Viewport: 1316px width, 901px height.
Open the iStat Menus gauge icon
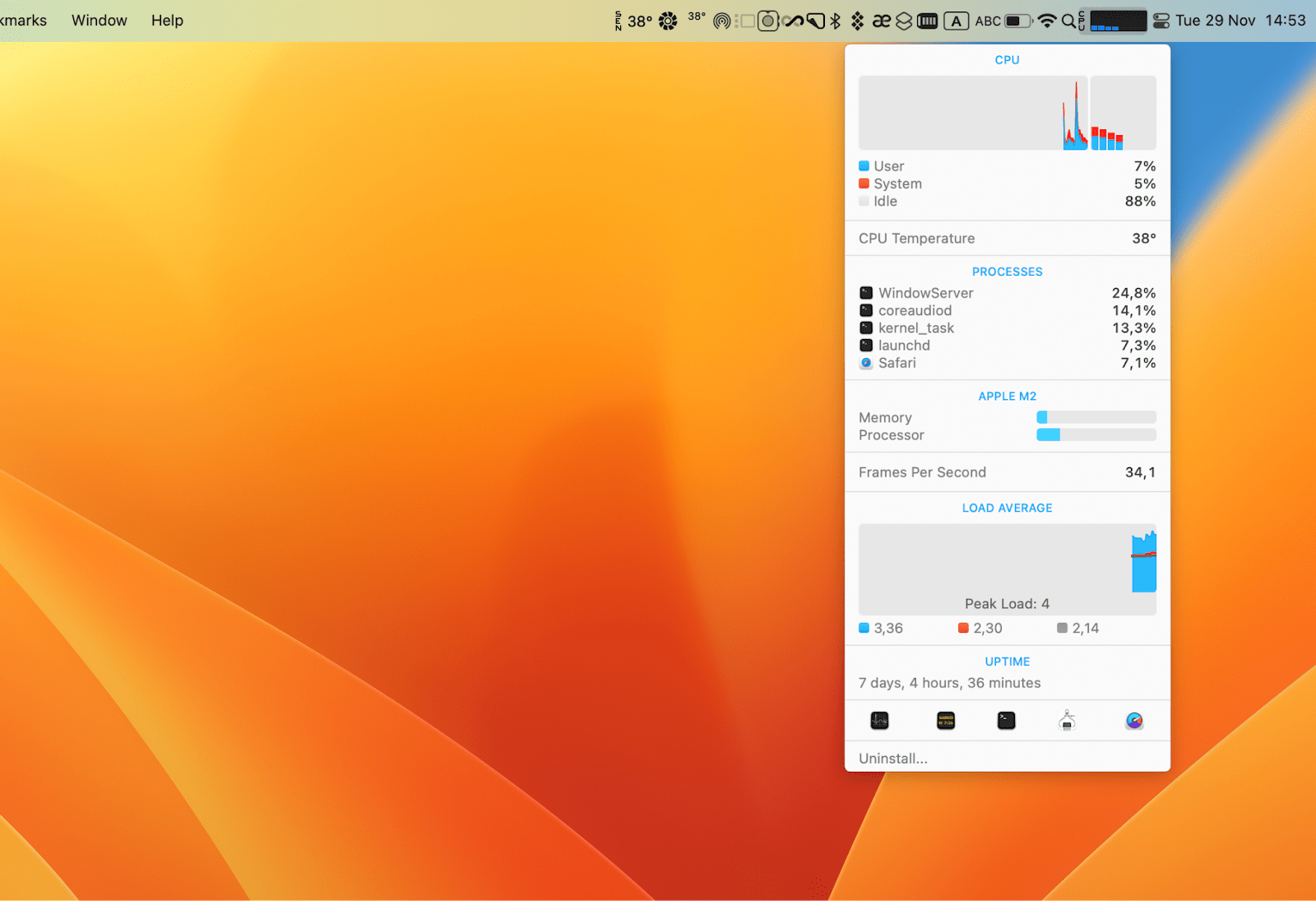[x=1134, y=721]
